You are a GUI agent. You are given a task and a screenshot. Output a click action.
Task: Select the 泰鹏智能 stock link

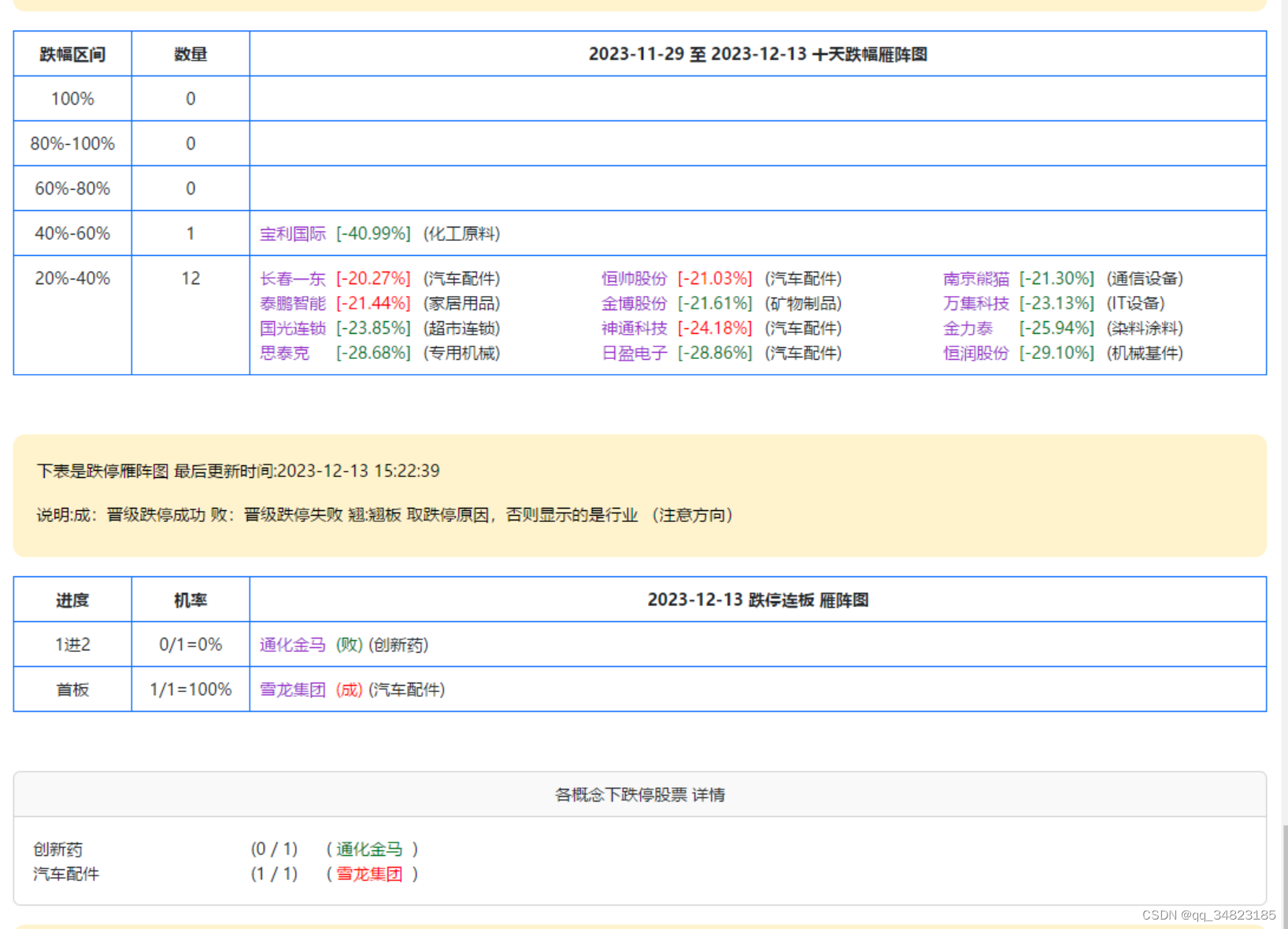pos(293,304)
